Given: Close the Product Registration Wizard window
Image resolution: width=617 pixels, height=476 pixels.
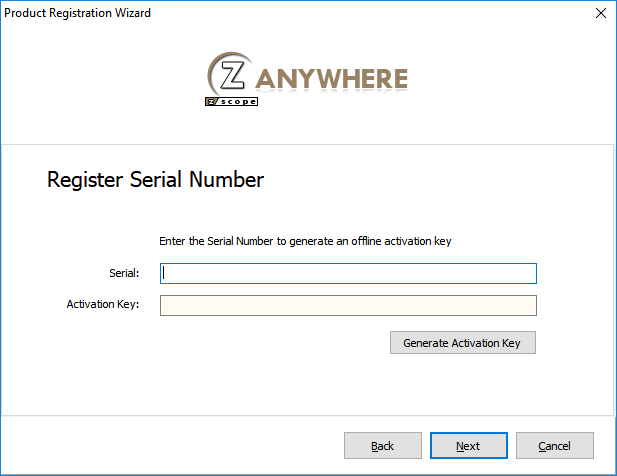Looking at the screenshot, I should (x=600, y=13).
